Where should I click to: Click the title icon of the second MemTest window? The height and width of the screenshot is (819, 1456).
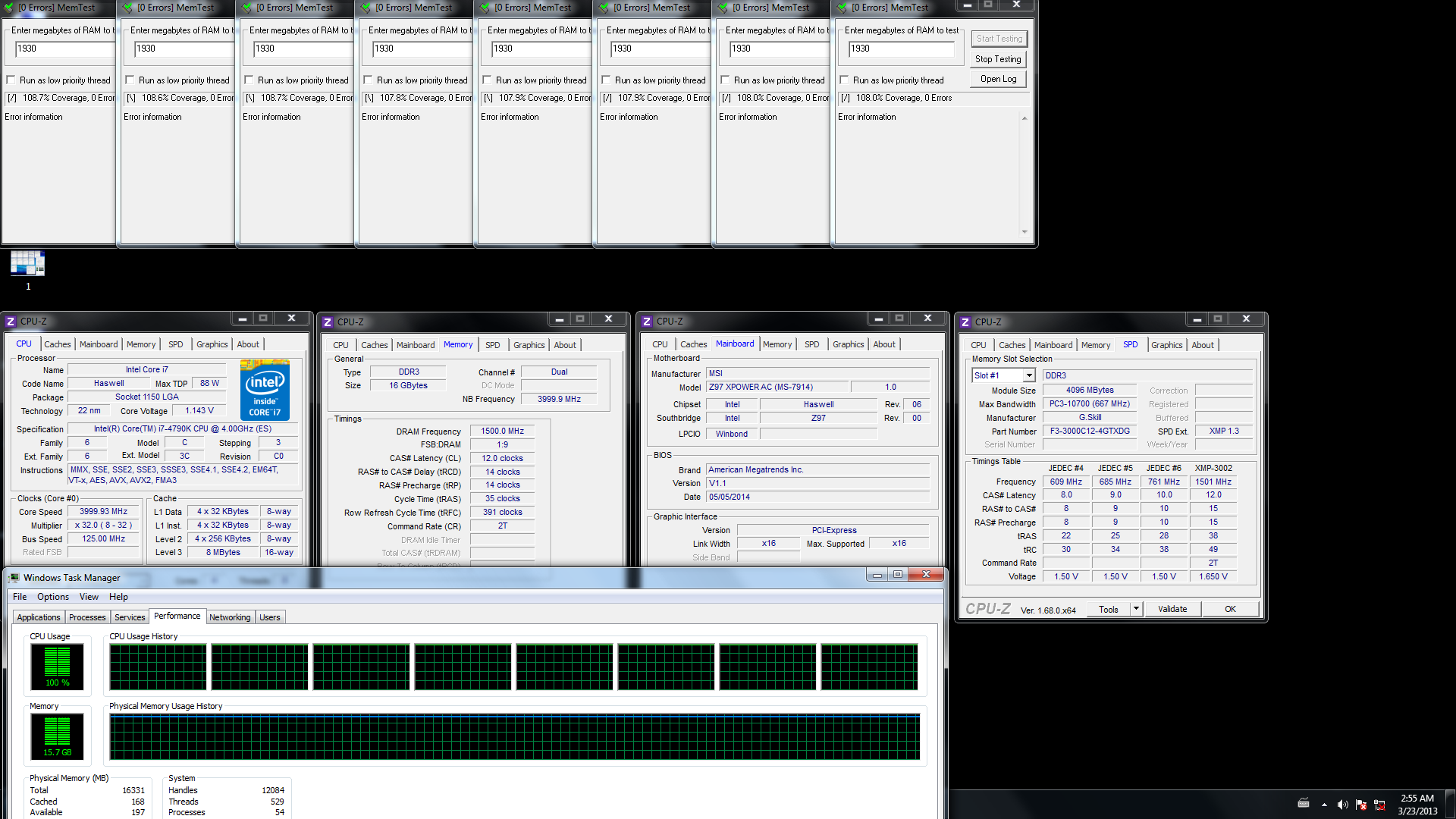127,8
